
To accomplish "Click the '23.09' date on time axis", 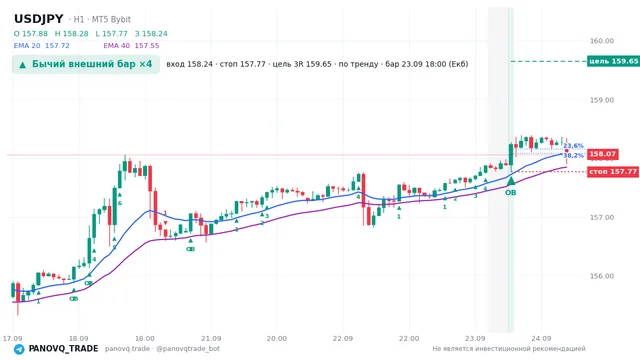I will point(475,338).
